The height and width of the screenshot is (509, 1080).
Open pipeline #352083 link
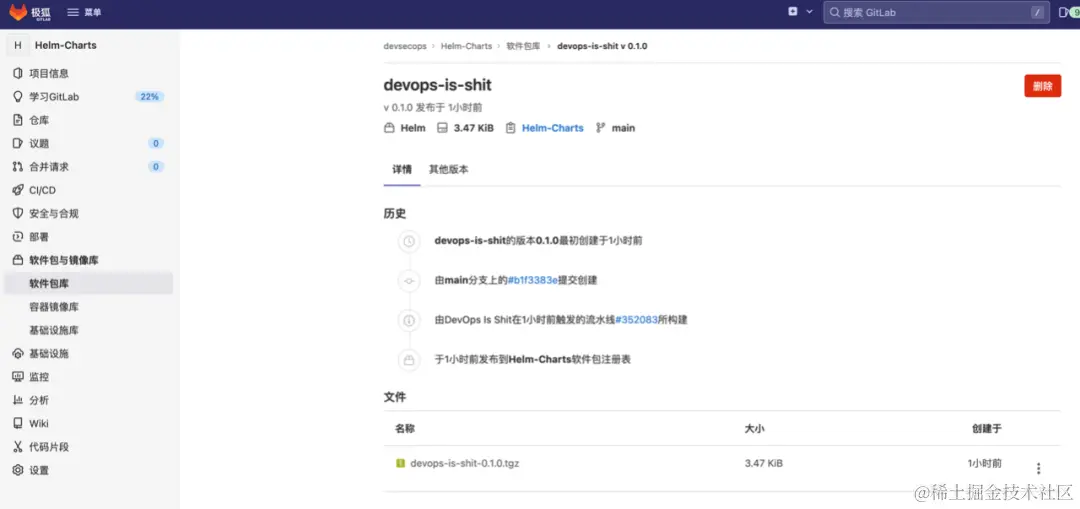tap(636, 320)
